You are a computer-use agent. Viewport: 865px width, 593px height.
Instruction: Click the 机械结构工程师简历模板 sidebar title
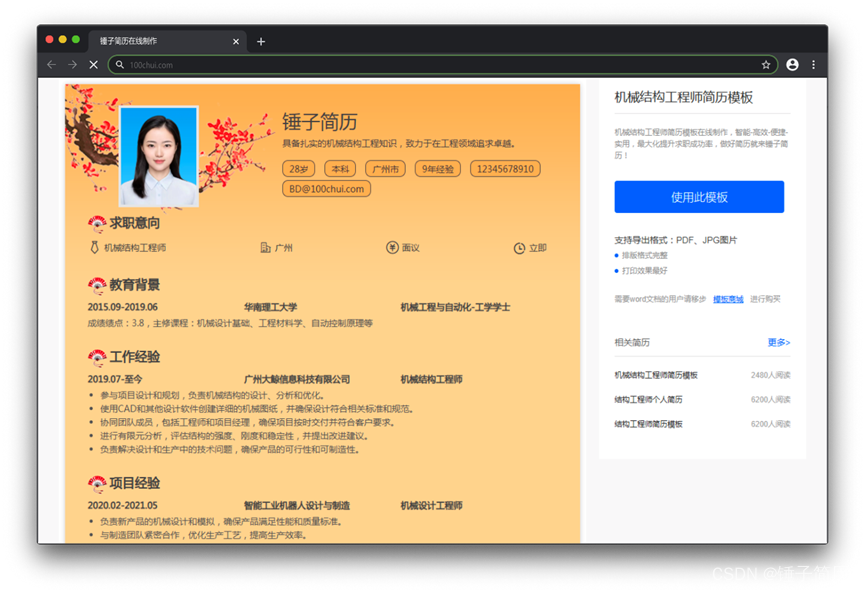tap(684, 98)
